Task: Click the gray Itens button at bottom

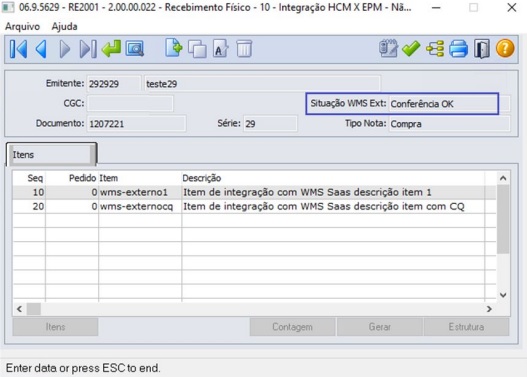Action: pyautogui.click(x=55, y=327)
